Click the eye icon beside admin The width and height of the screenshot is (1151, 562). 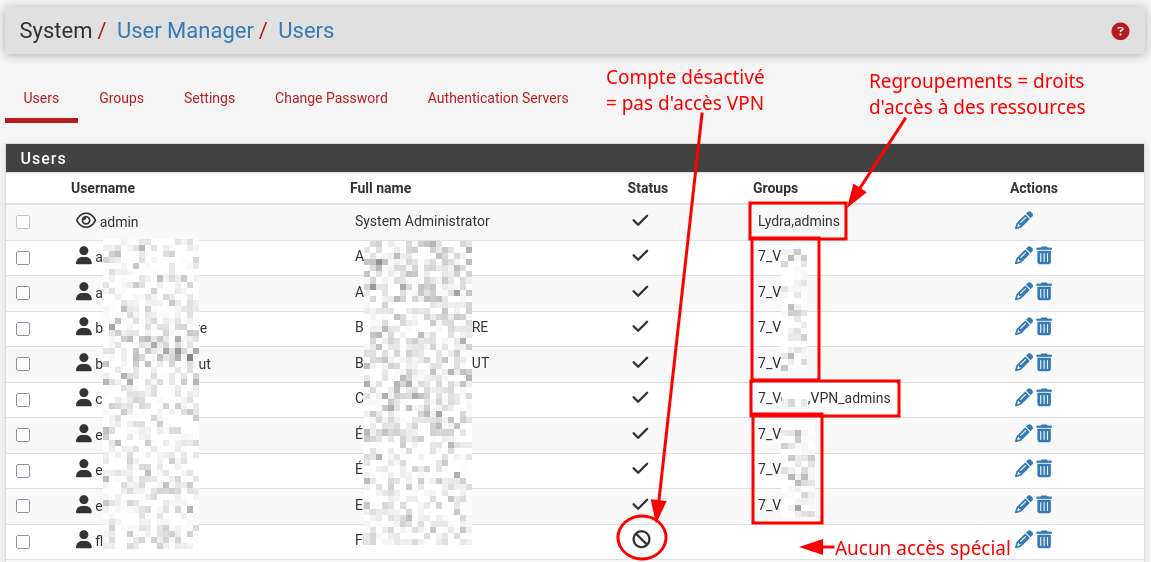coord(86,221)
